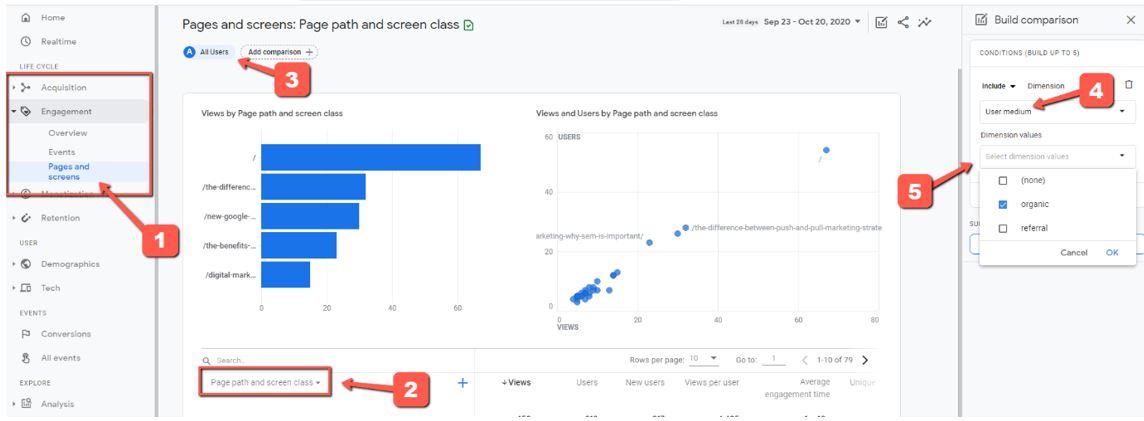Click the Engagement tag icon
This screenshot has width=1144, height=421.
(x=26, y=112)
